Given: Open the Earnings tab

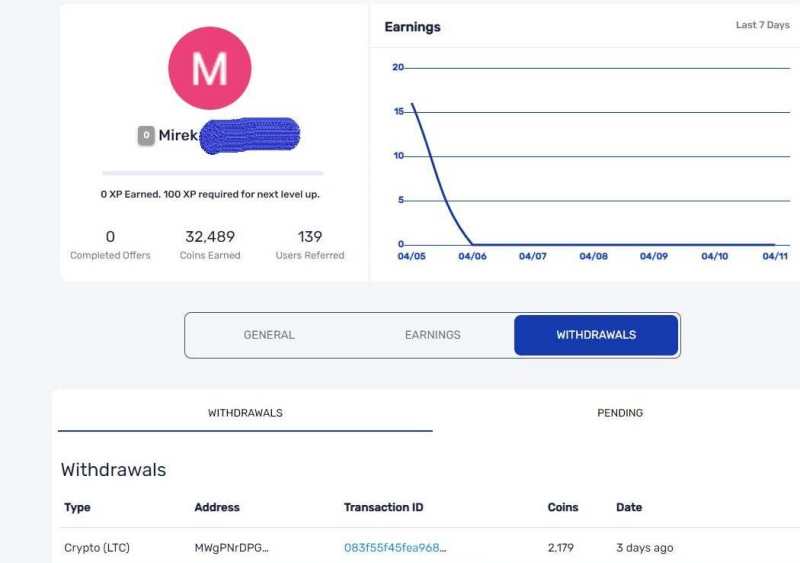Looking at the screenshot, I should [x=432, y=335].
